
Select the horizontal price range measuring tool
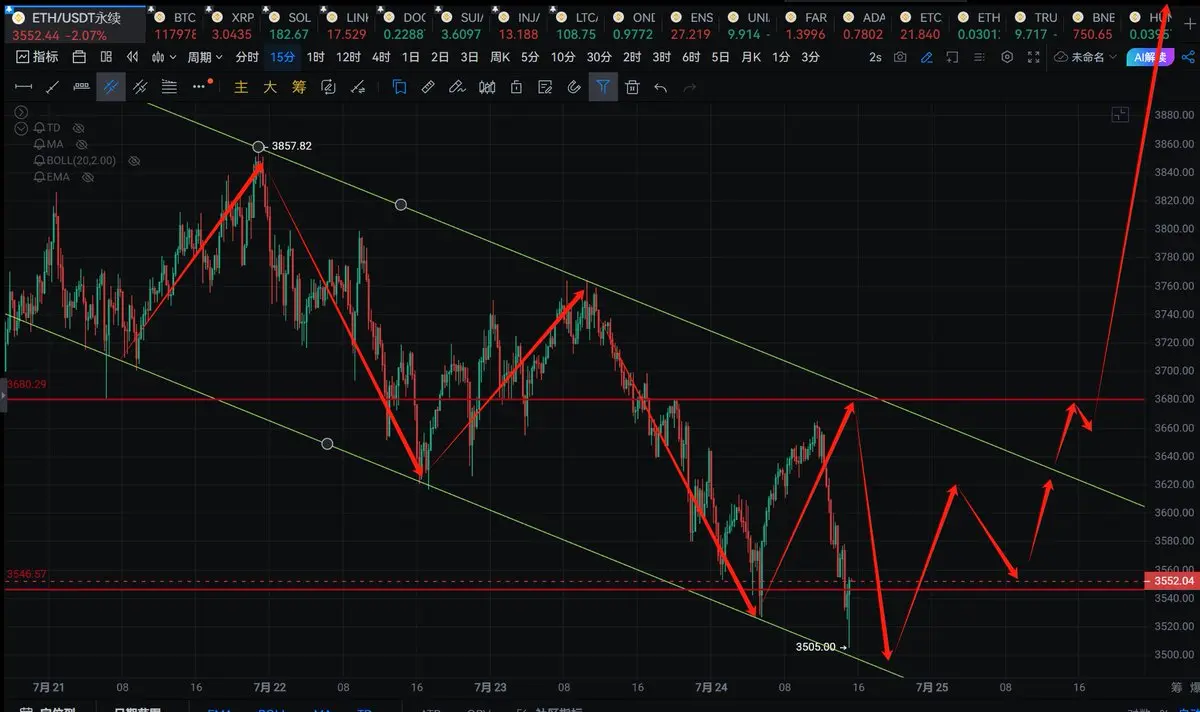(x=23, y=87)
